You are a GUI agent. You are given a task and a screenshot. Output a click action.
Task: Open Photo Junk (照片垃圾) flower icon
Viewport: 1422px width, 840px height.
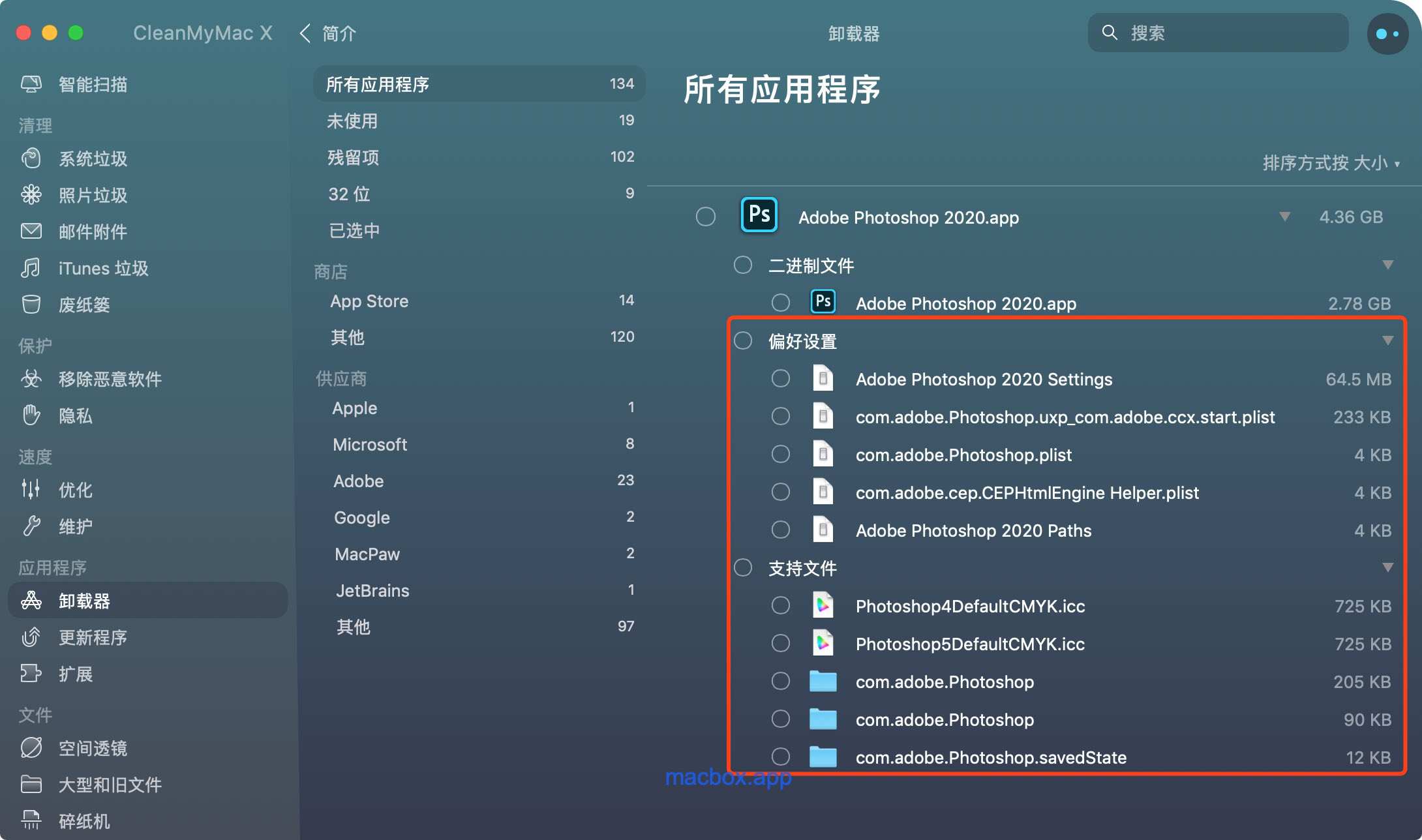click(x=31, y=194)
